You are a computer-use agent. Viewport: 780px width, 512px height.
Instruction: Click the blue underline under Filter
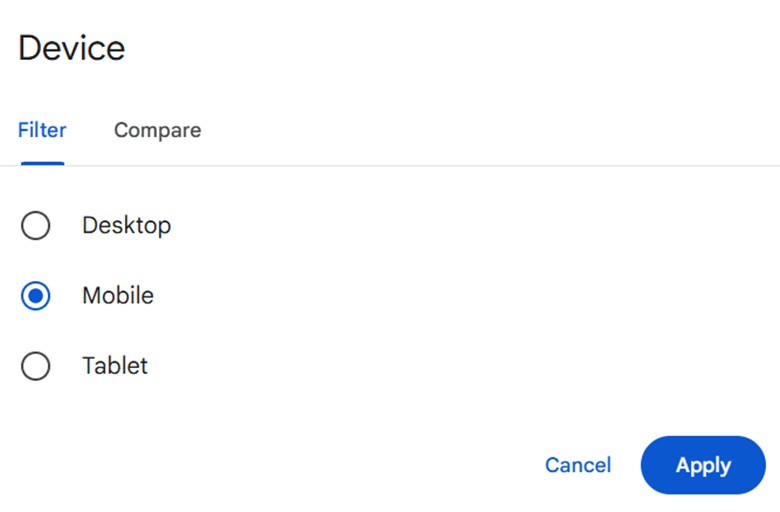pyautogui.click(x=42, y=162)
